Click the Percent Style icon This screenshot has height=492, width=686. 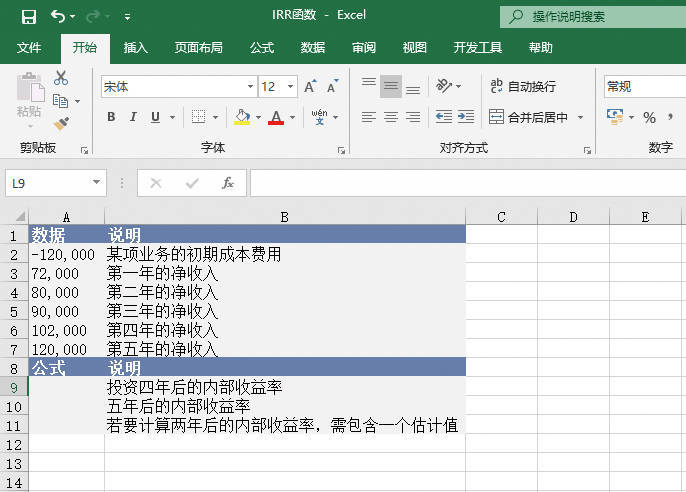click(x=649, y=117)
